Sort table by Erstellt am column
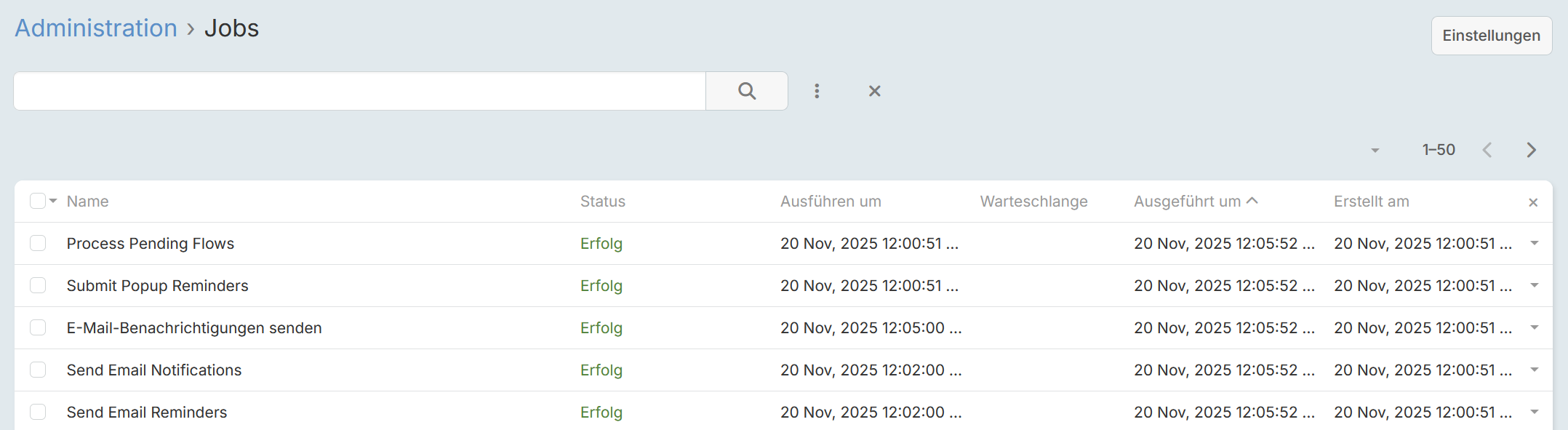The height and width of the screenshot is (430, 1568). pos(1371,202)
